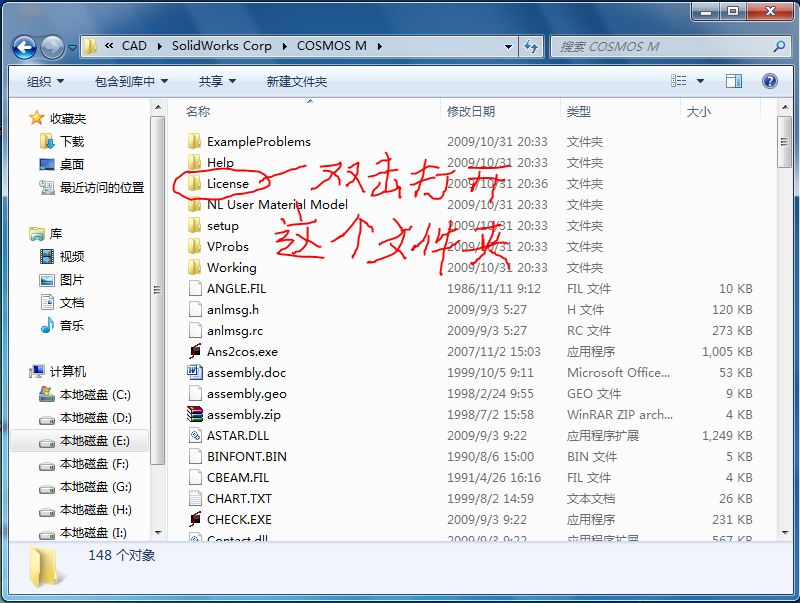Image resolution: width=800 pixels, height=603 pixels.
Task: Open the 组织 menu
Action: 45,81
